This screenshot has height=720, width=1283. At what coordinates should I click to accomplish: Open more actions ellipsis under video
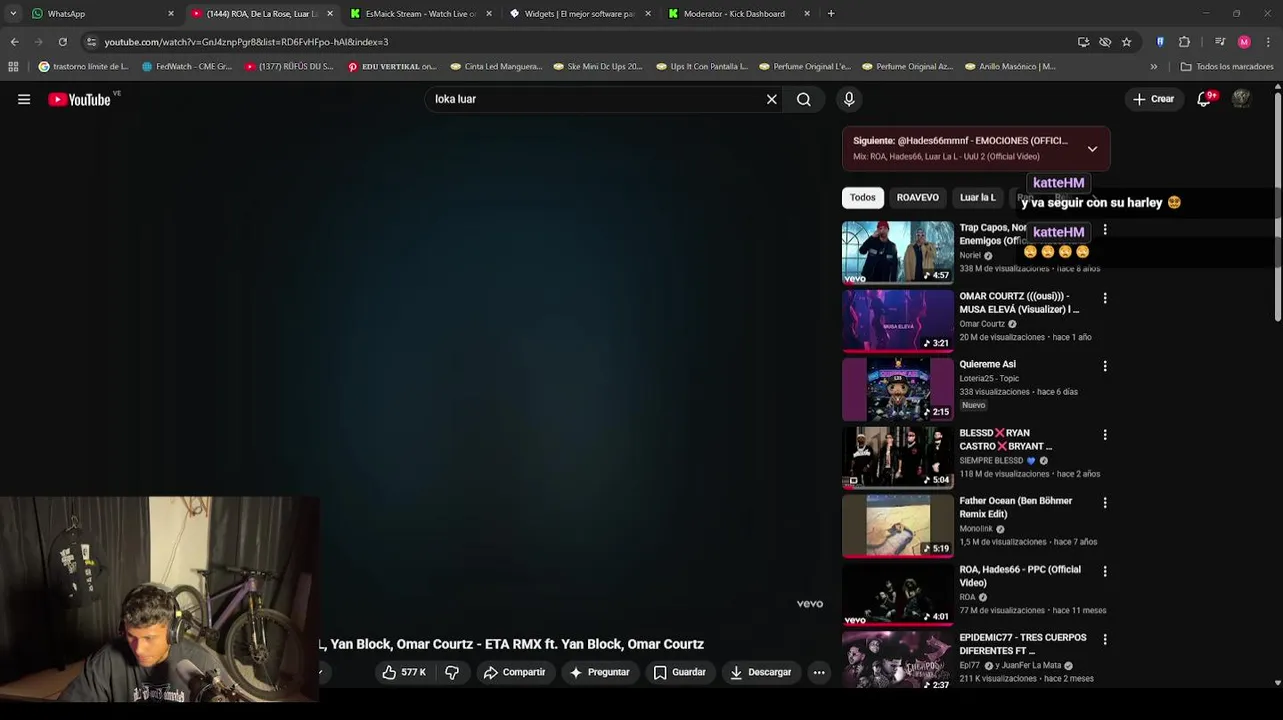(x=819, y=672)
